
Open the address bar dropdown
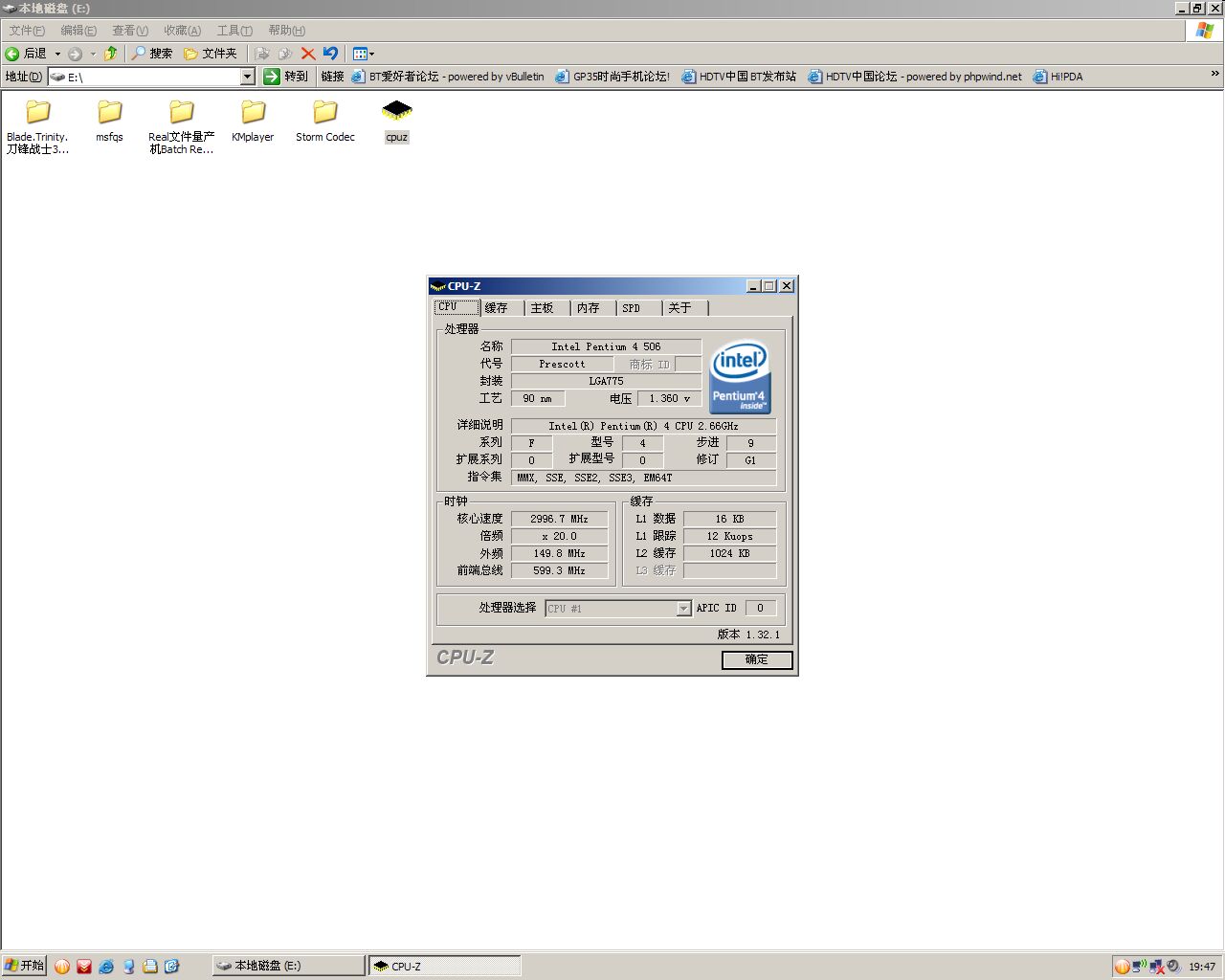click(x=248, y=77)
